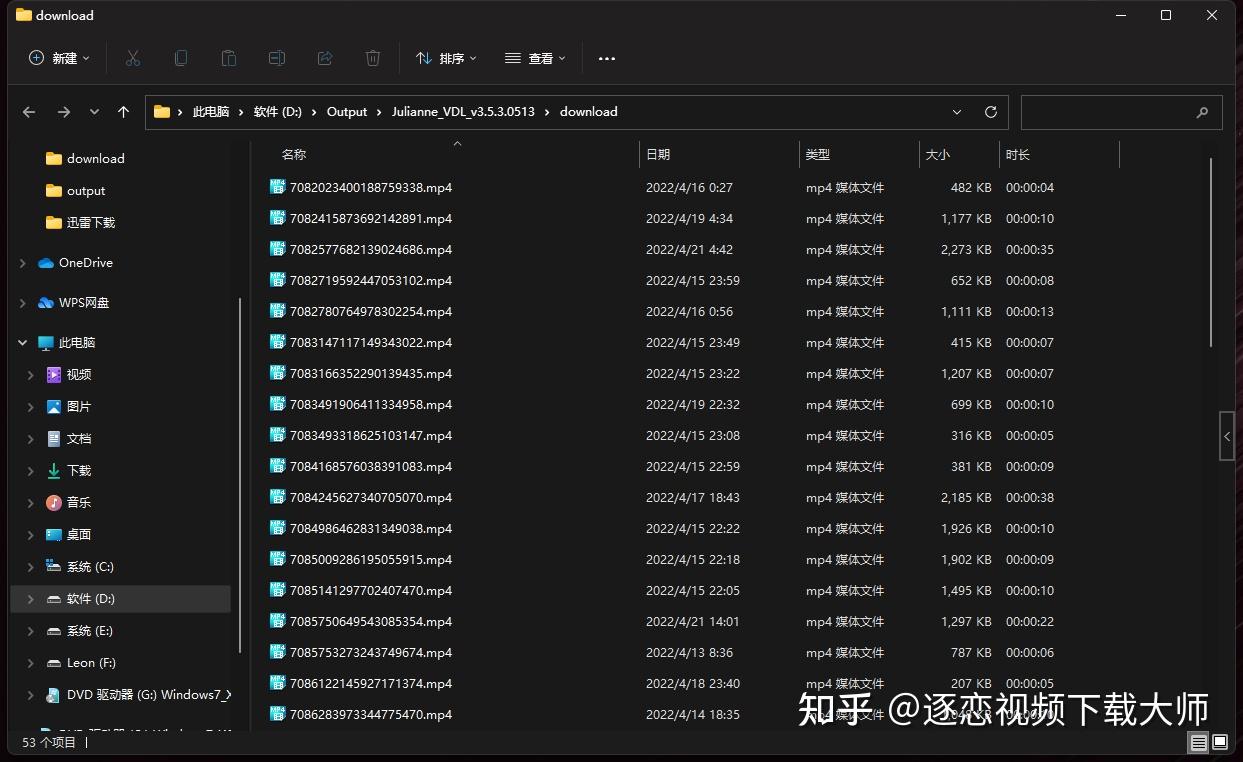Image resolution: width=1243 pixels, height=762 pixels.
Task: Click the file icon of 7082023400188759338.mp4
Action: [278, 187]
